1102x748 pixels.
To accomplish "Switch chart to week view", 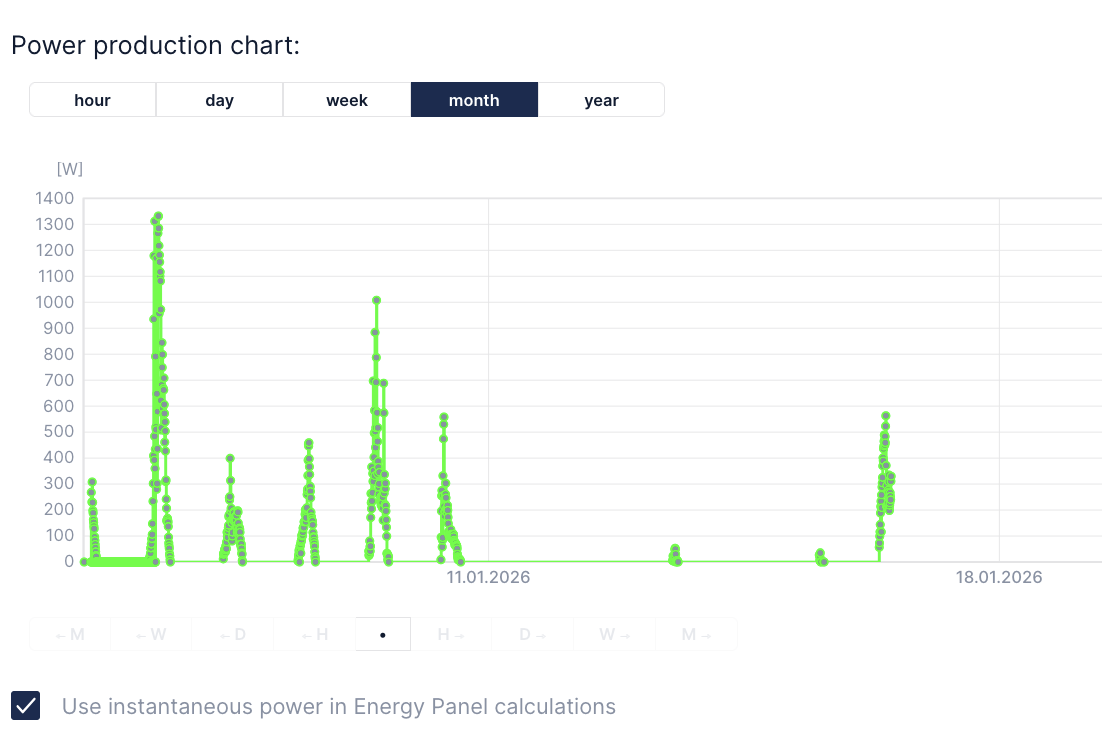I will (x=347, y=100).
